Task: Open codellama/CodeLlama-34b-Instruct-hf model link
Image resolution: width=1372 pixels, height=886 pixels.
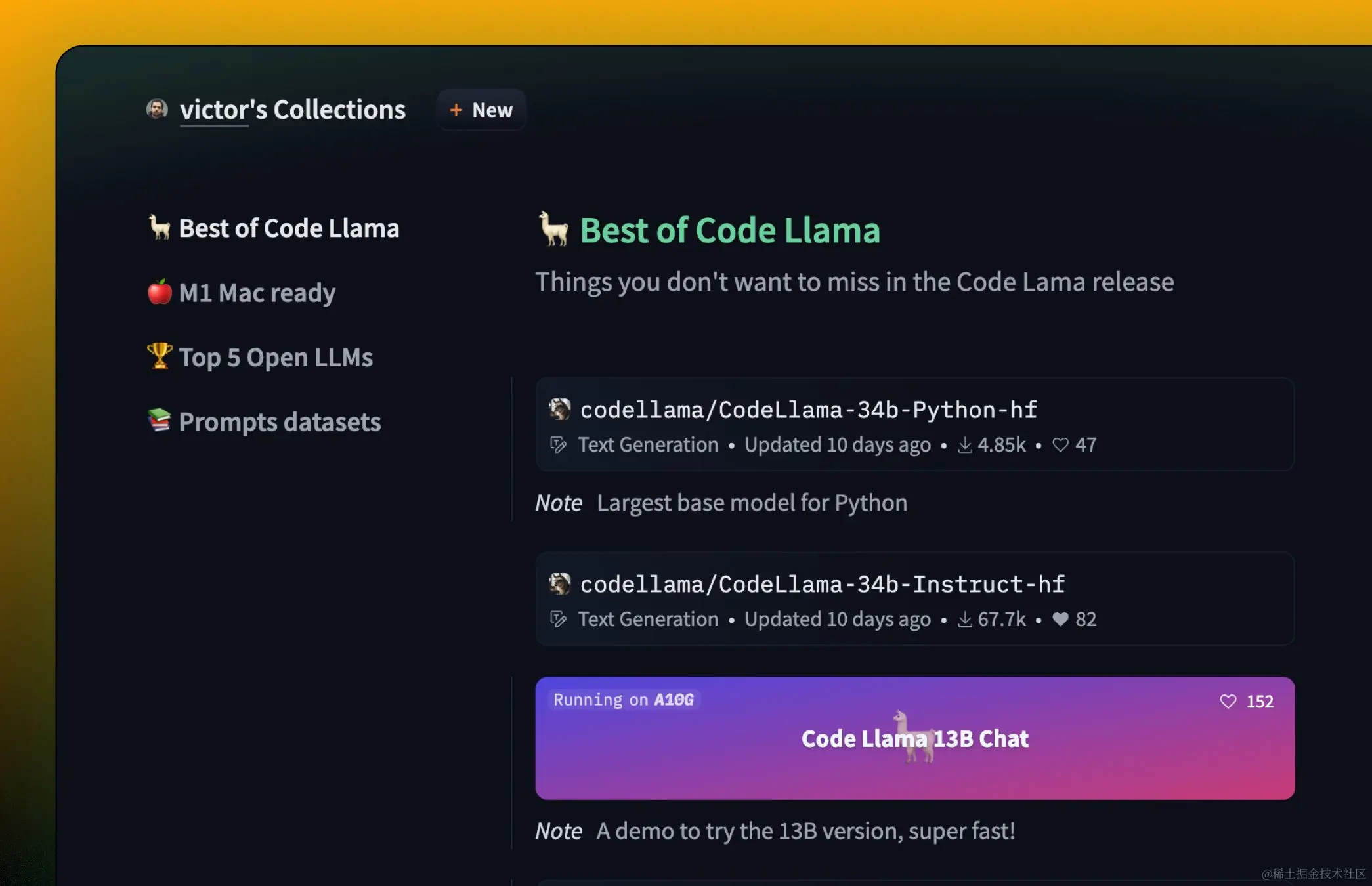Action: pyautogui.click(x=822, y=585)
